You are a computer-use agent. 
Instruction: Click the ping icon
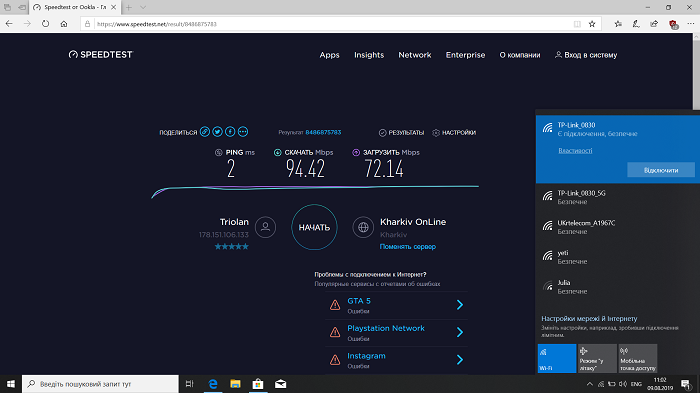click(x=219, y=153)
